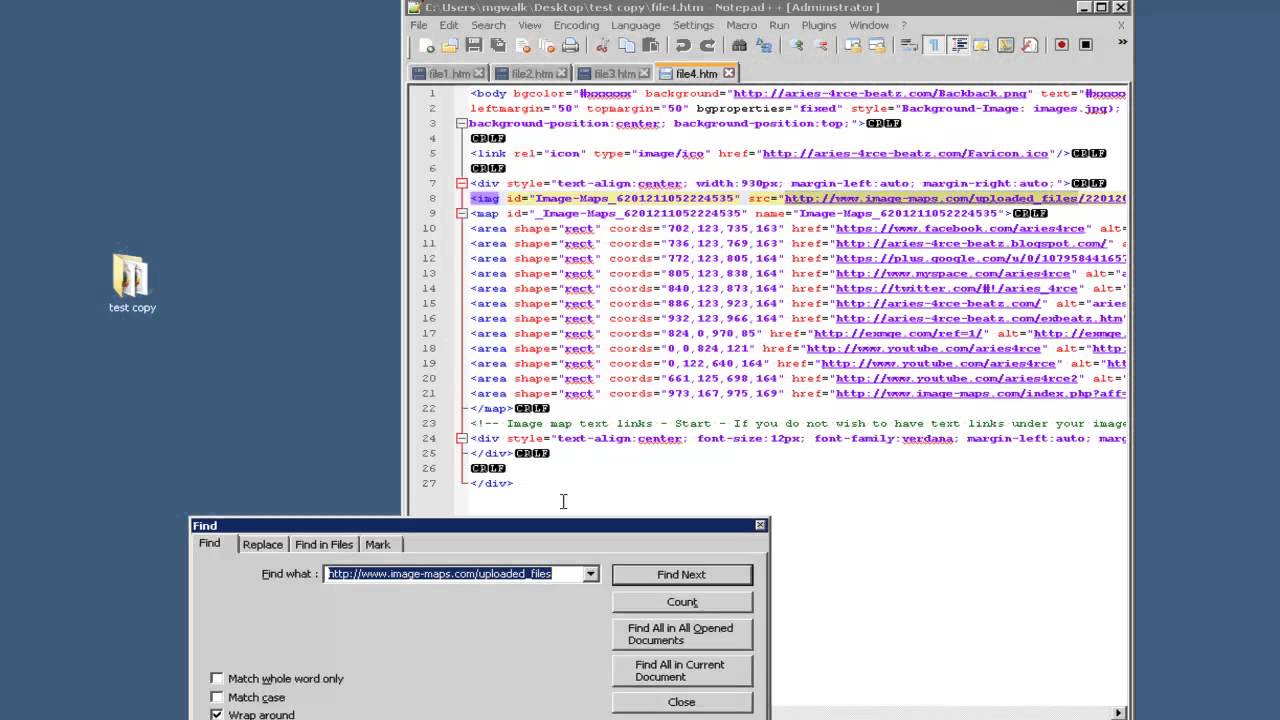Switch to the file2.htm tab

click(530, 73)
